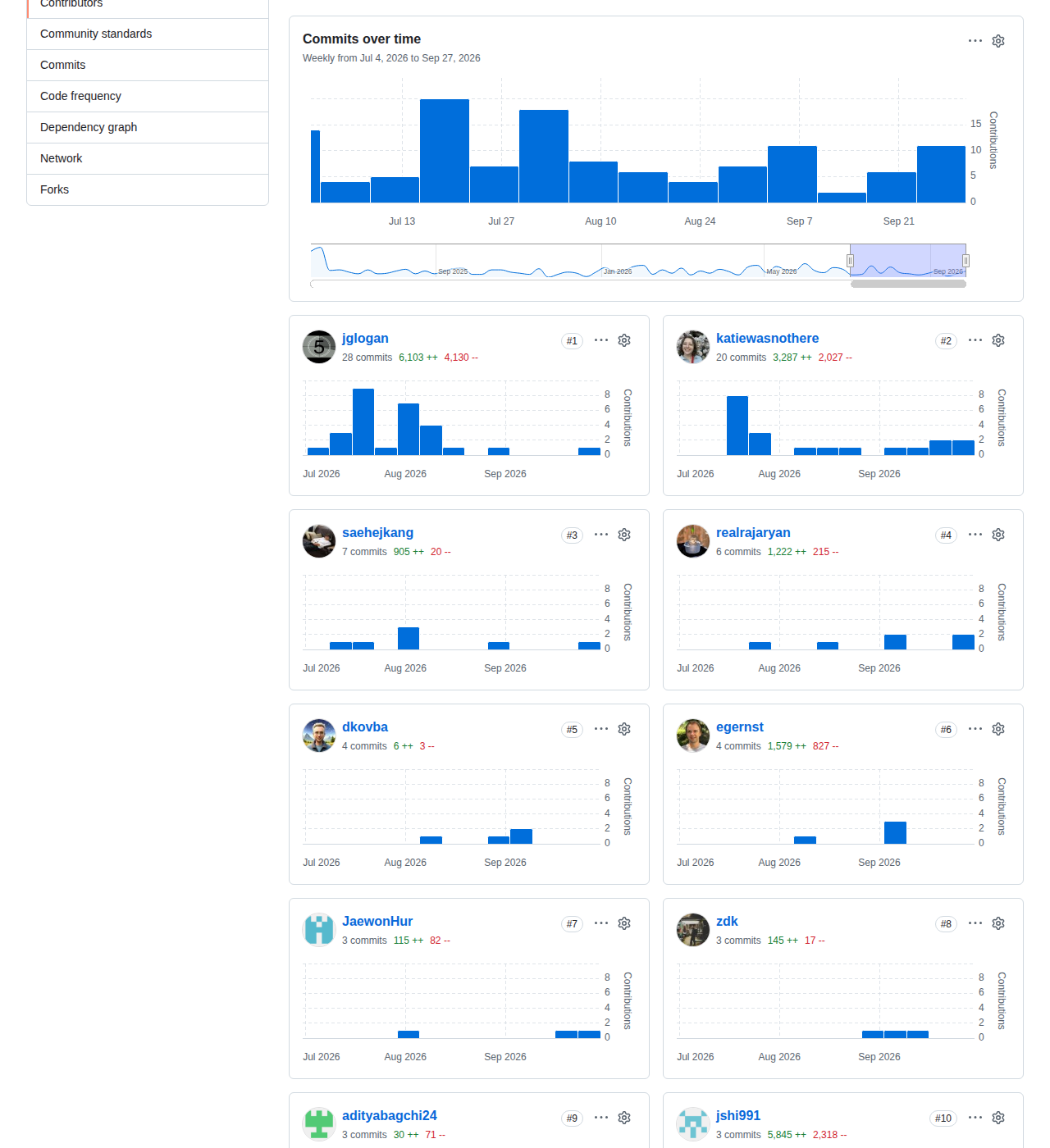1050x1148 pixels.
Task: Click left handle of timeline range selector
Action: pyautogui.click(x=850, y=261)
